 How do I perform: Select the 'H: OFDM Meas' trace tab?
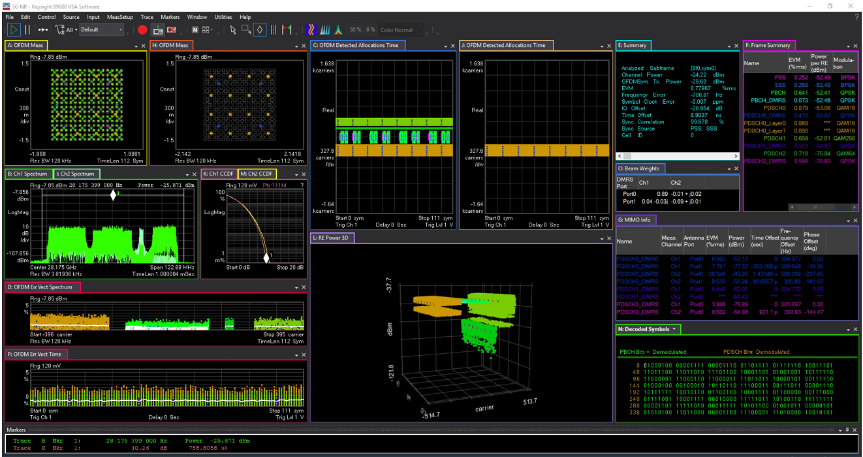[172, 45]
